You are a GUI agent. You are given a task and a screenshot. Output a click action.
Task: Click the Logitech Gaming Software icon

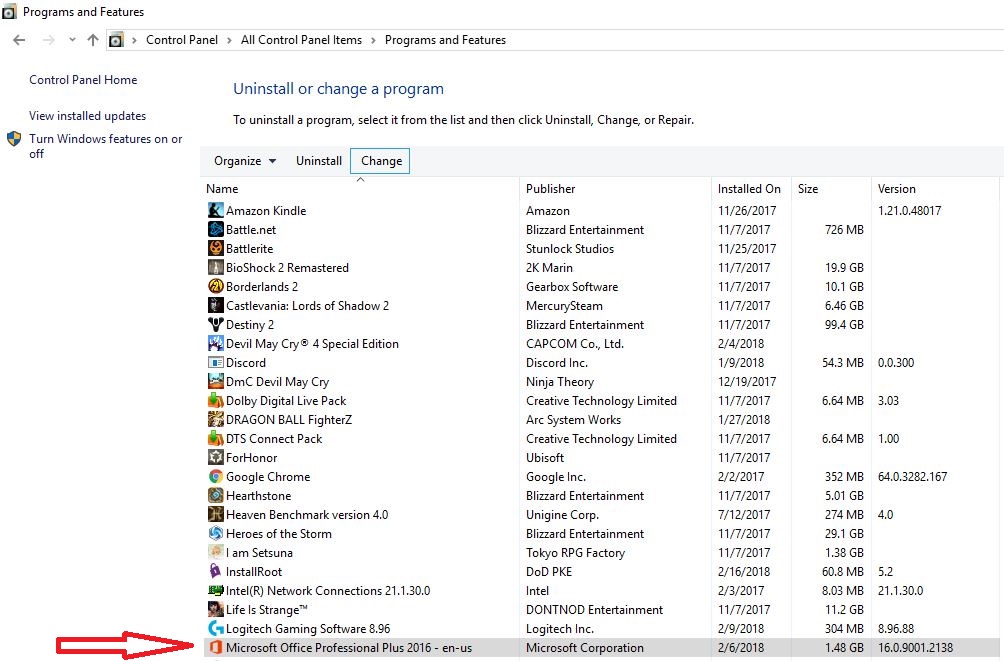(216, 628)
